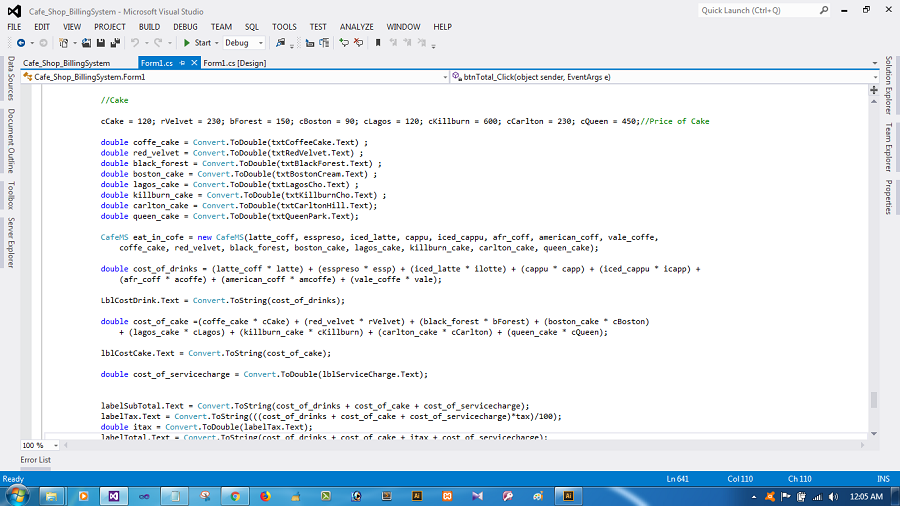The image size is (900, 506).
Task: Expand the Cafe_Shop_BillingSystem.Form1 class dropdown
Action: coord(444,77)
